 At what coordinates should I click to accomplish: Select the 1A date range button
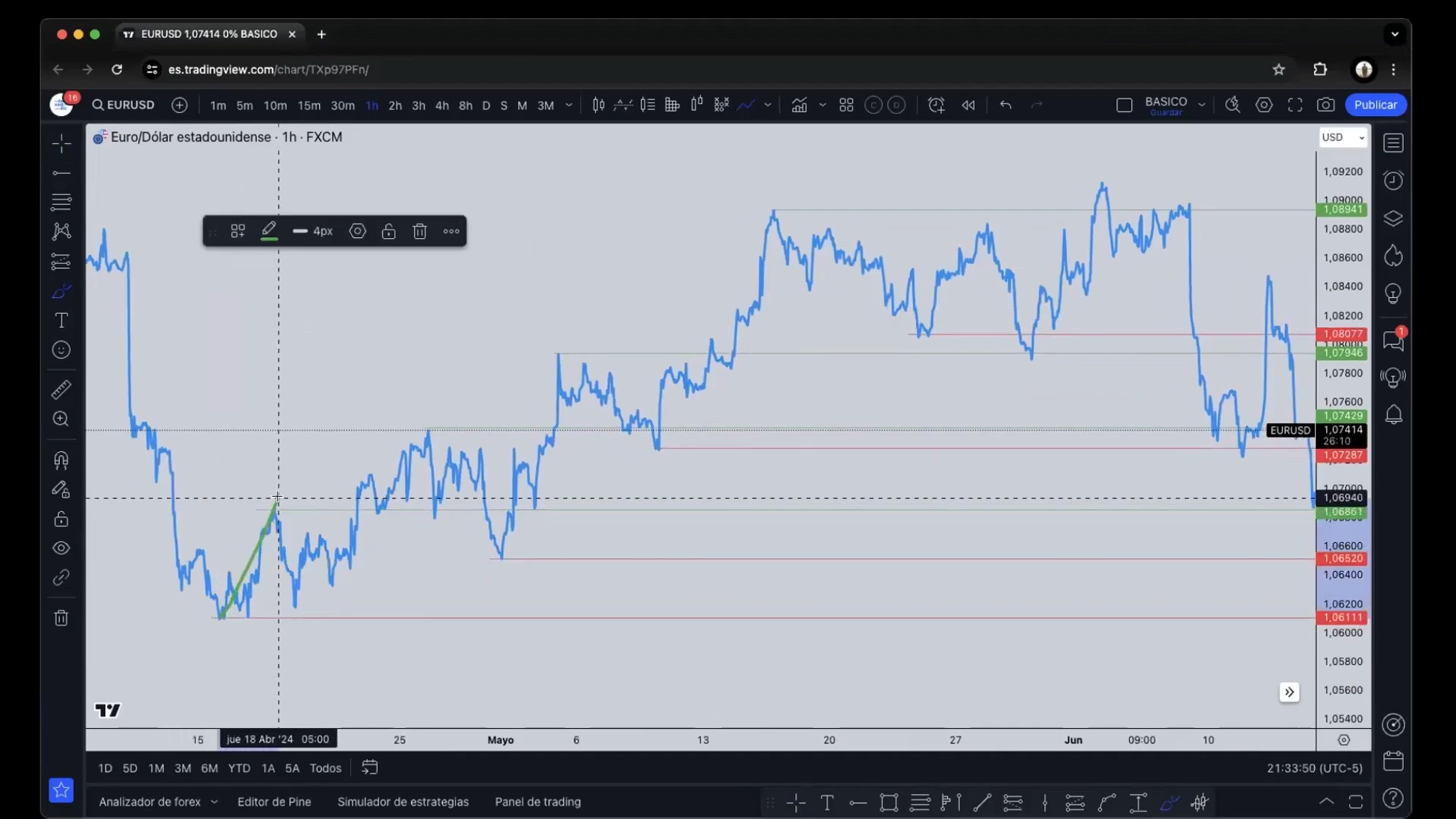[x=268, y=768]
